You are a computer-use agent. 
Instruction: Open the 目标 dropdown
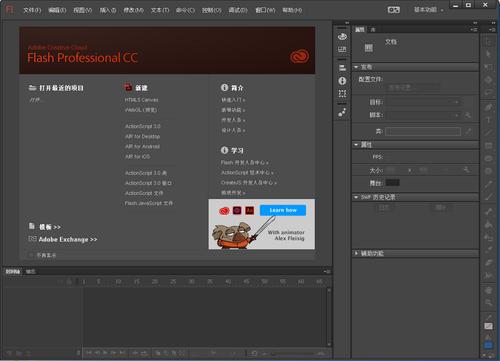(424, 102)
